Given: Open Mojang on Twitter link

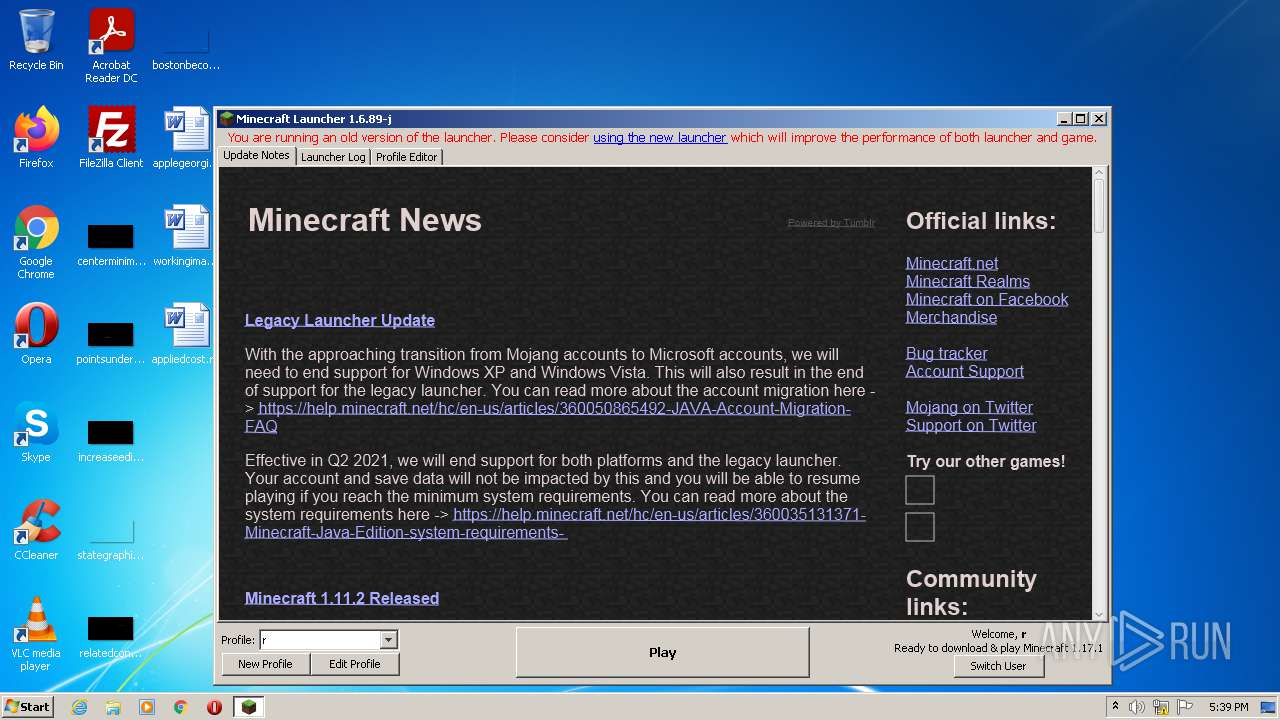Looking at the screenshot, I should (969, 407).
